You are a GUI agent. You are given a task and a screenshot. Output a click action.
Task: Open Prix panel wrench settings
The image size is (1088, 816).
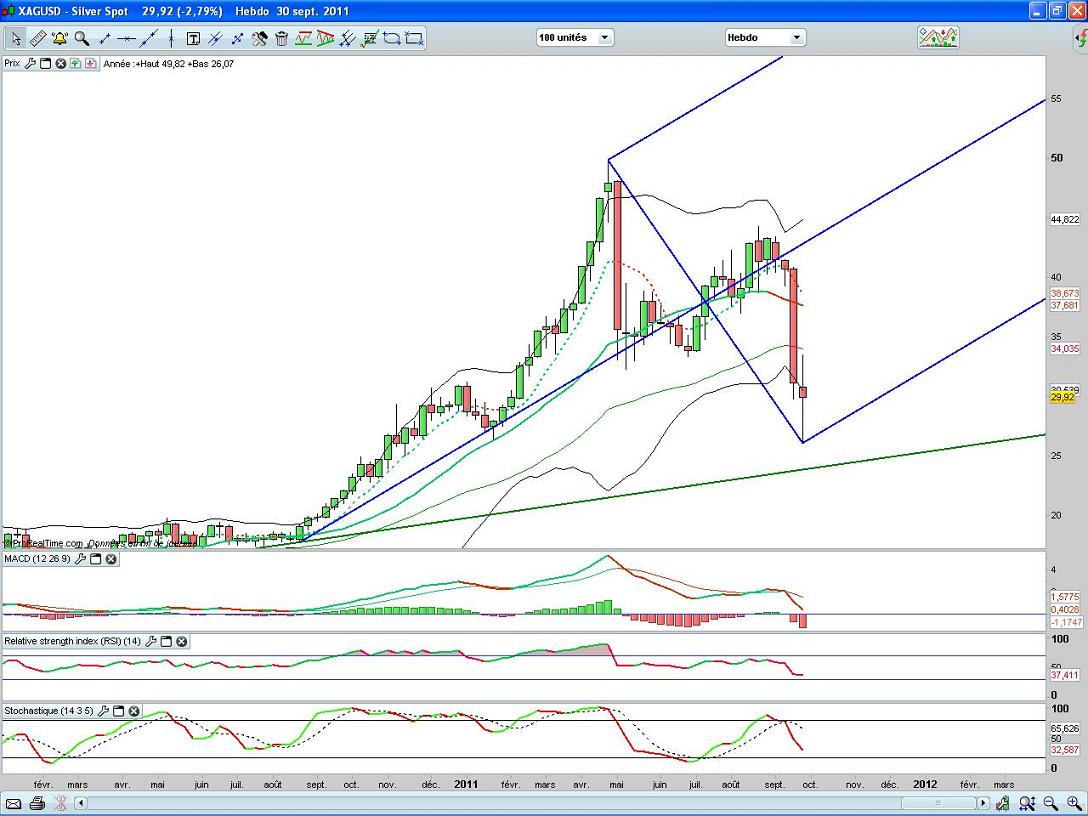[30, 63]
